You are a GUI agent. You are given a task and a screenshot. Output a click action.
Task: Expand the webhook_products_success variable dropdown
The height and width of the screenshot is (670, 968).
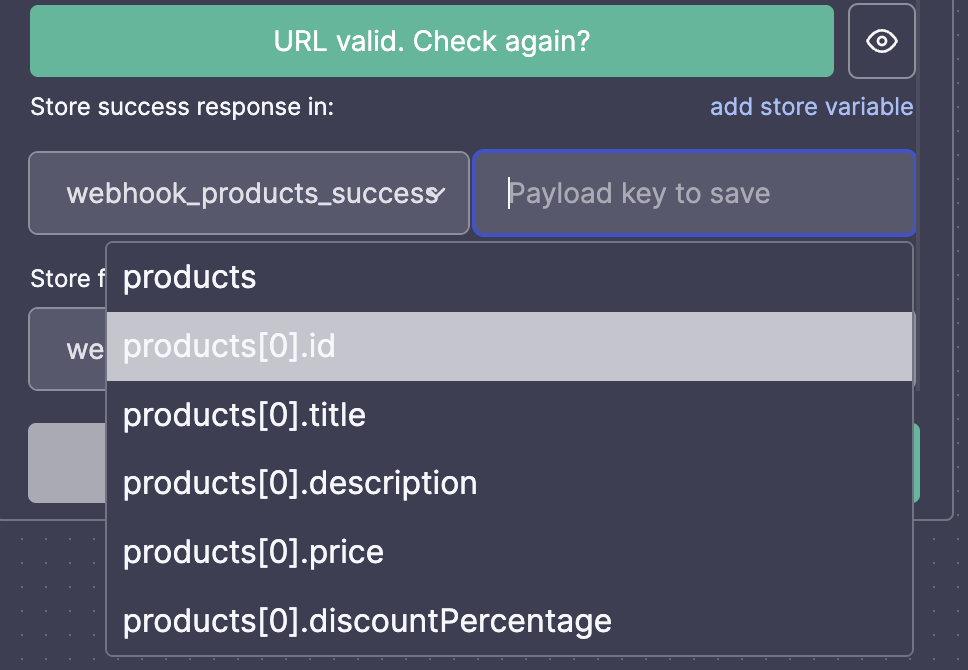click(249, 193)
